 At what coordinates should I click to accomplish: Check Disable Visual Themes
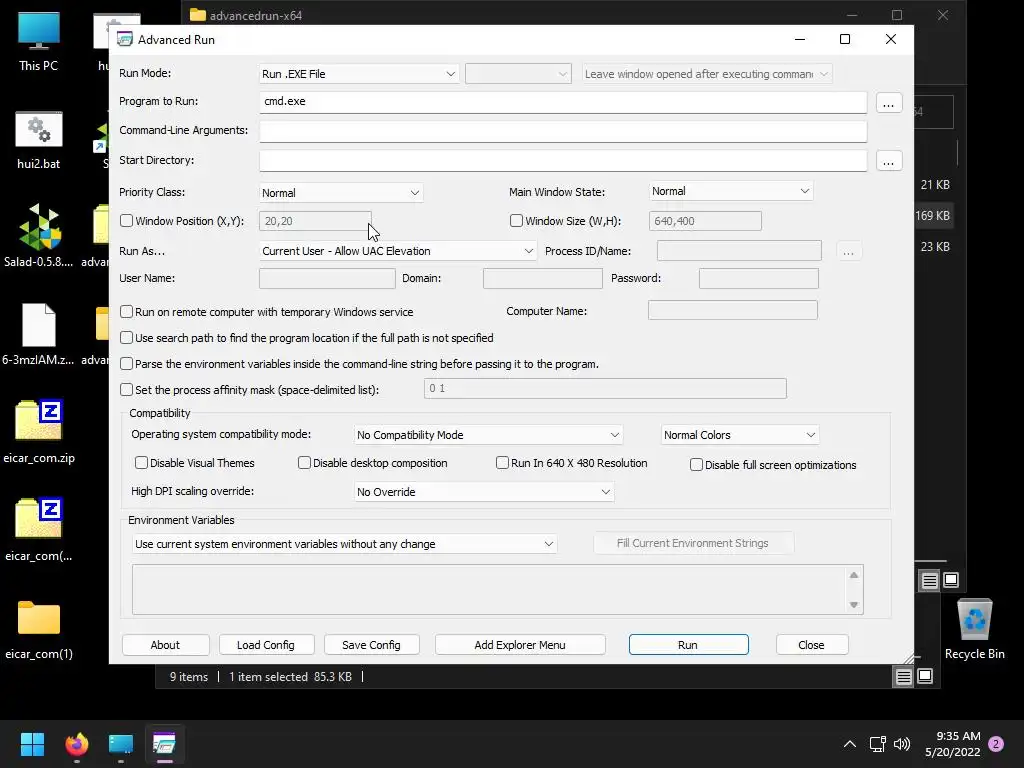coord(141,462)
